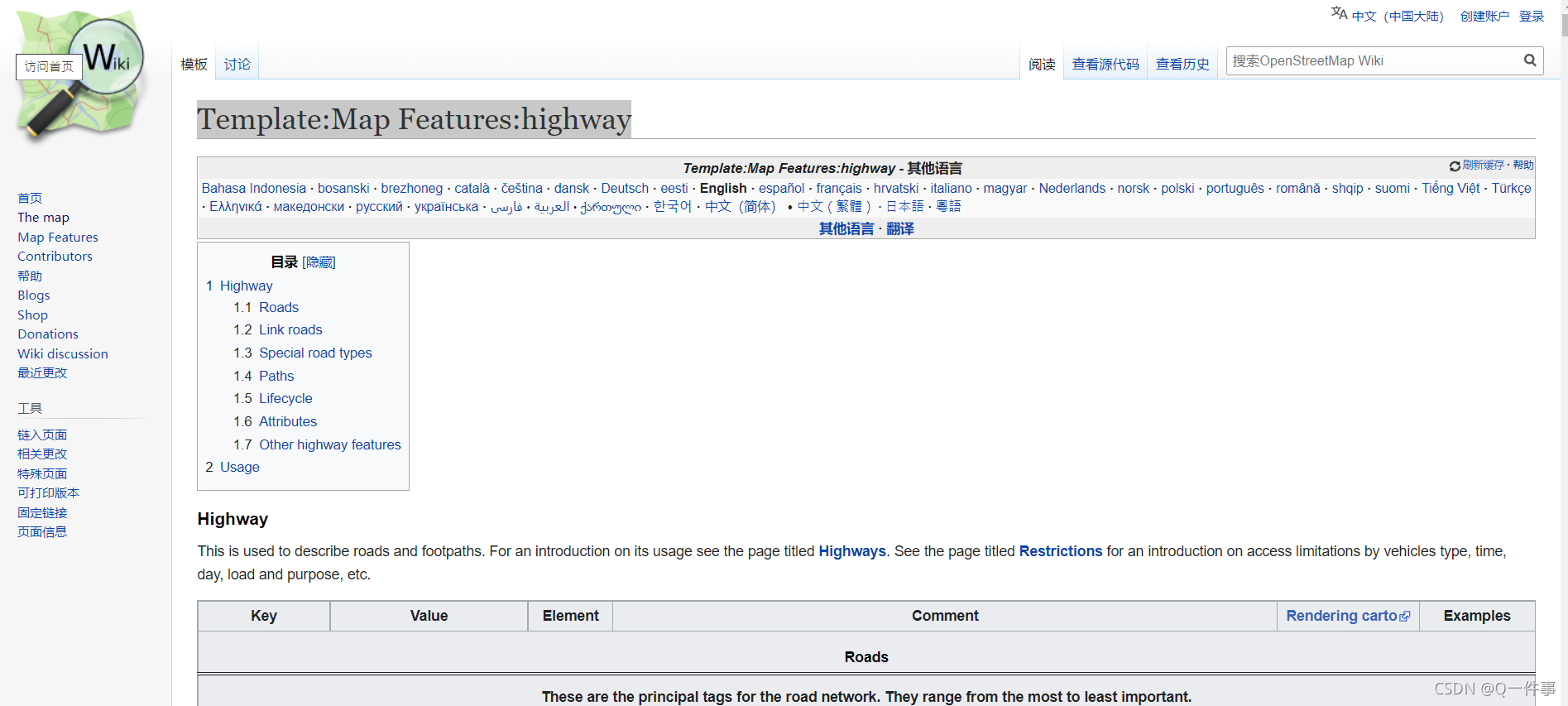1568x706 pixels.
Task: Open the Highways article link
Action: click(852, 551)
